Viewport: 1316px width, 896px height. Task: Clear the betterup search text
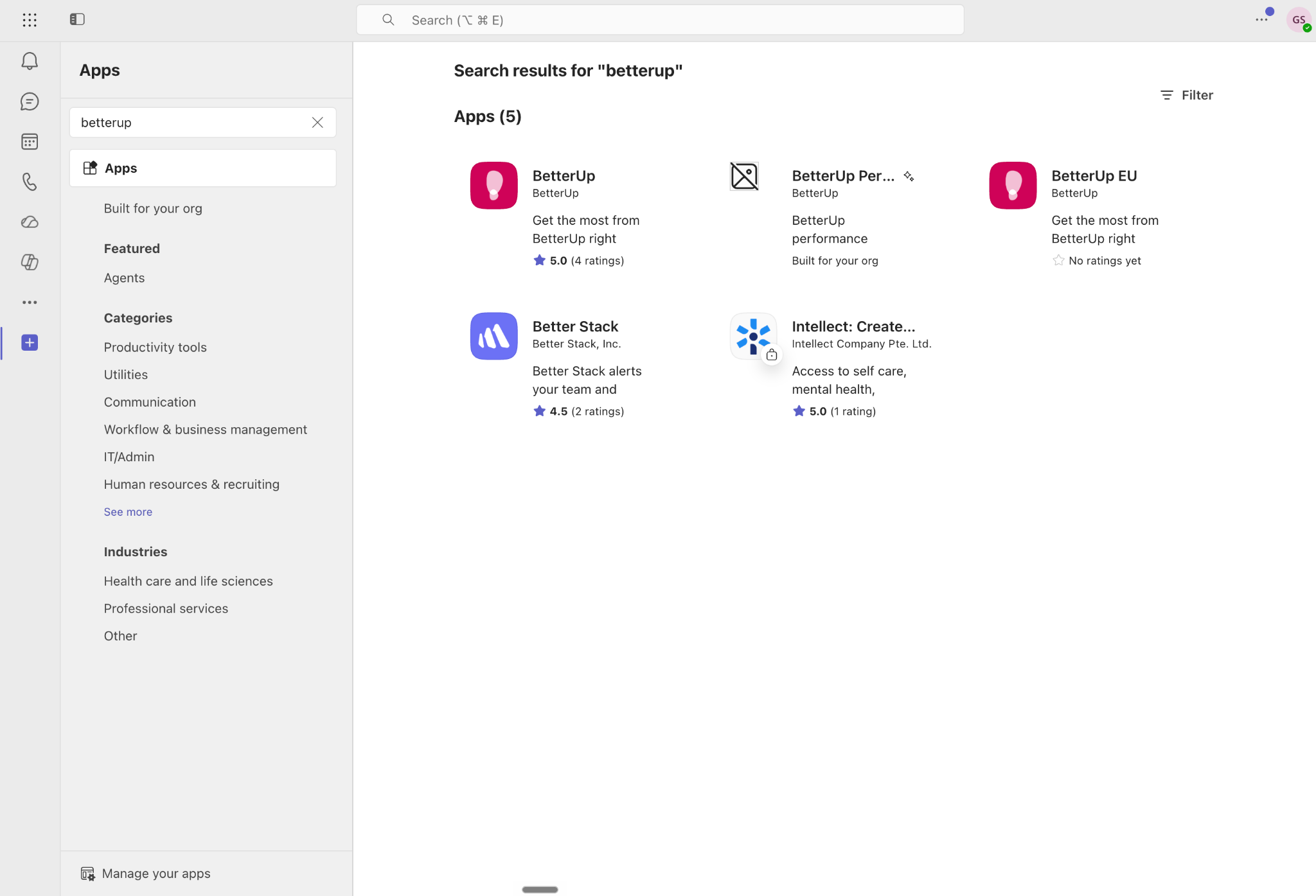[x=317, y=123]
